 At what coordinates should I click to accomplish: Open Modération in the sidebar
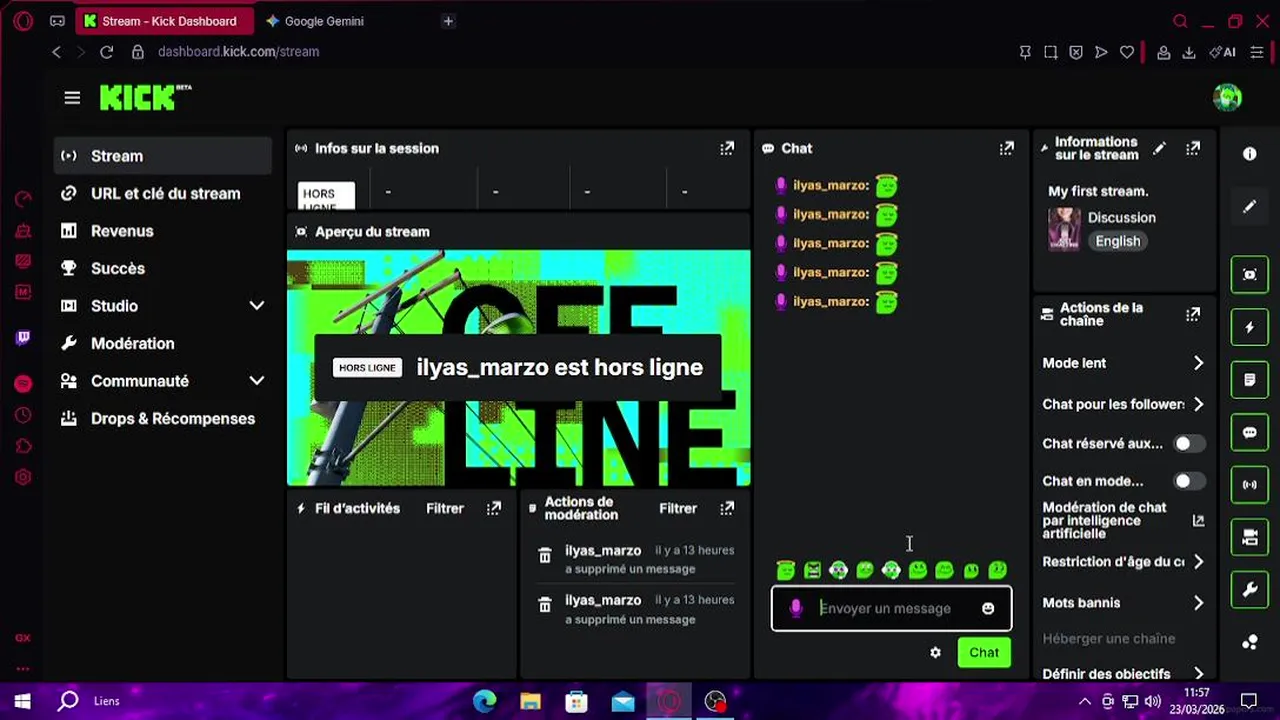pos(163,343)
